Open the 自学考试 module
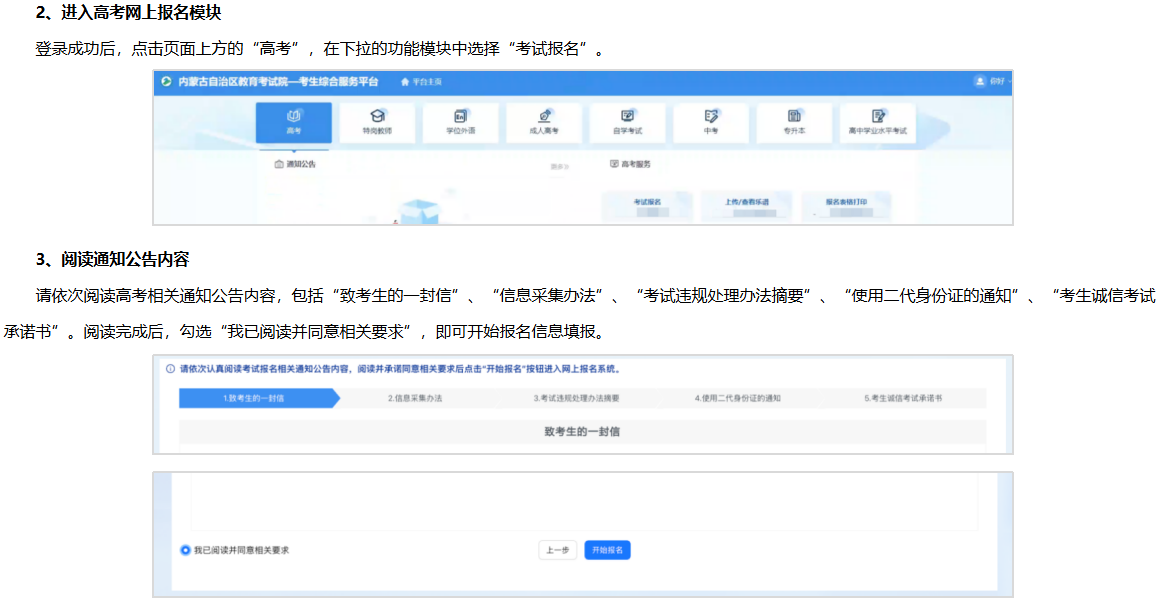The width and height of the screenshot is (1161, 599). [x=627, y=122]
